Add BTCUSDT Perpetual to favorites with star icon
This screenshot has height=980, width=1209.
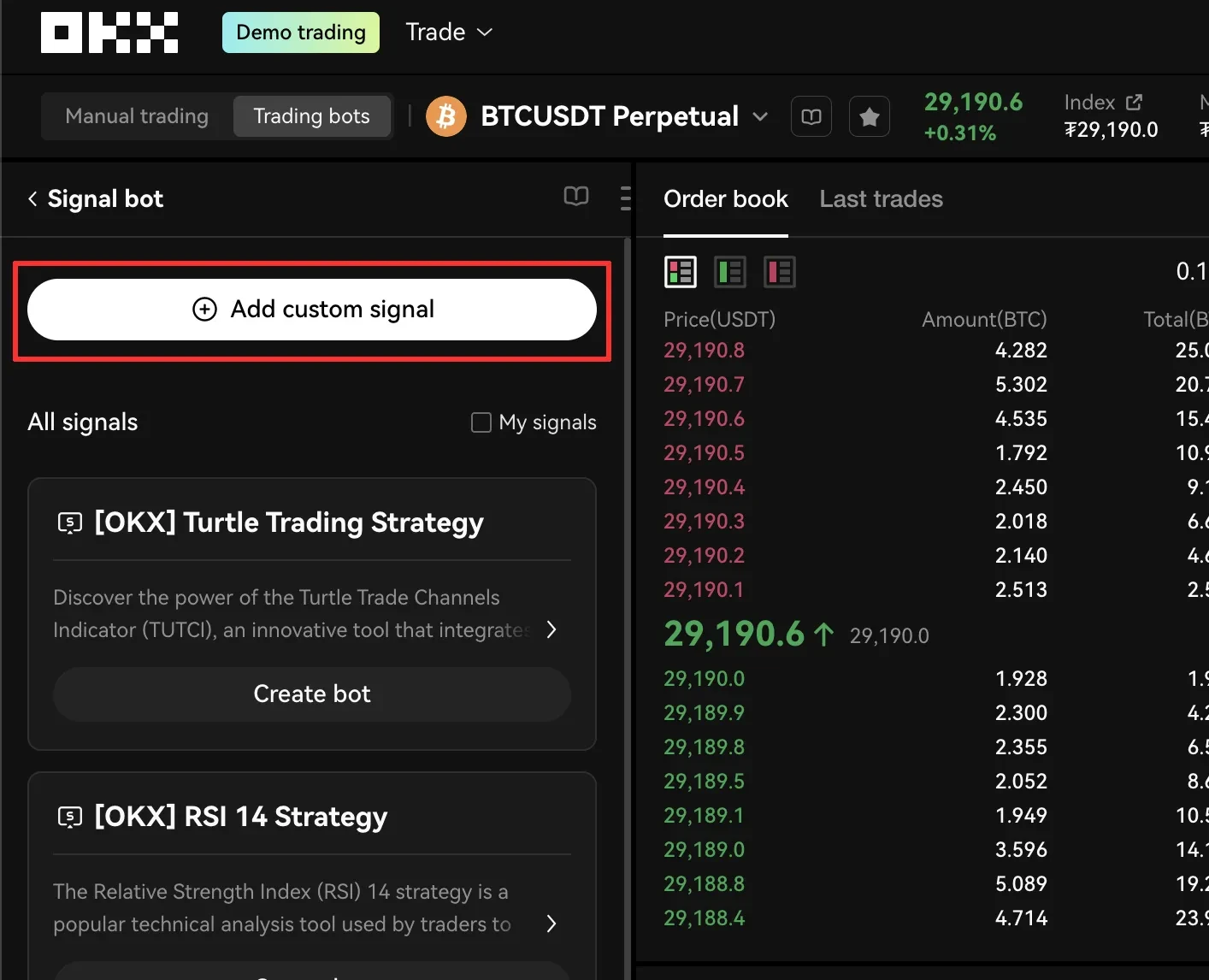870,116
